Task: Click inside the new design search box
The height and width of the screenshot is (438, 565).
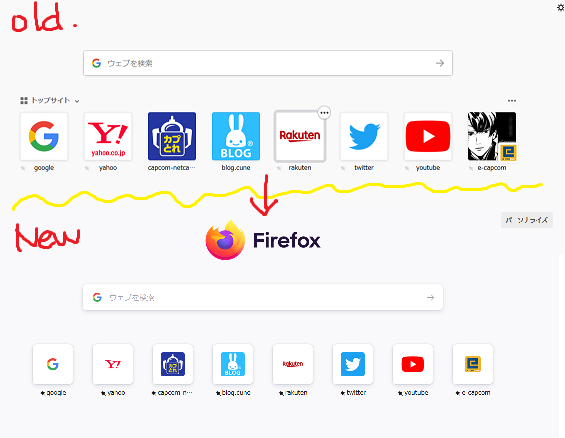Action: [263, 297]
